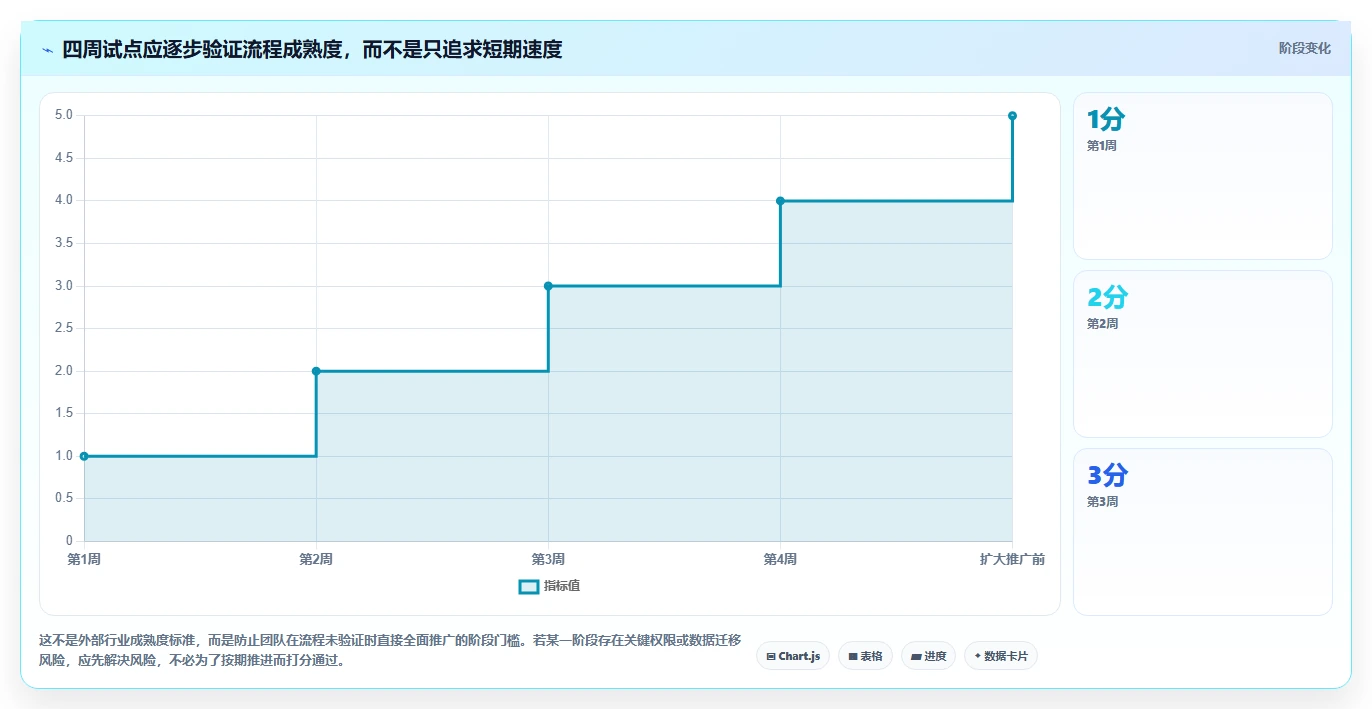The width and height of the screenshot is (1372, 709).
Task: Click the icon inside the Chart.js chip
Action: click(x=771, y=657)
